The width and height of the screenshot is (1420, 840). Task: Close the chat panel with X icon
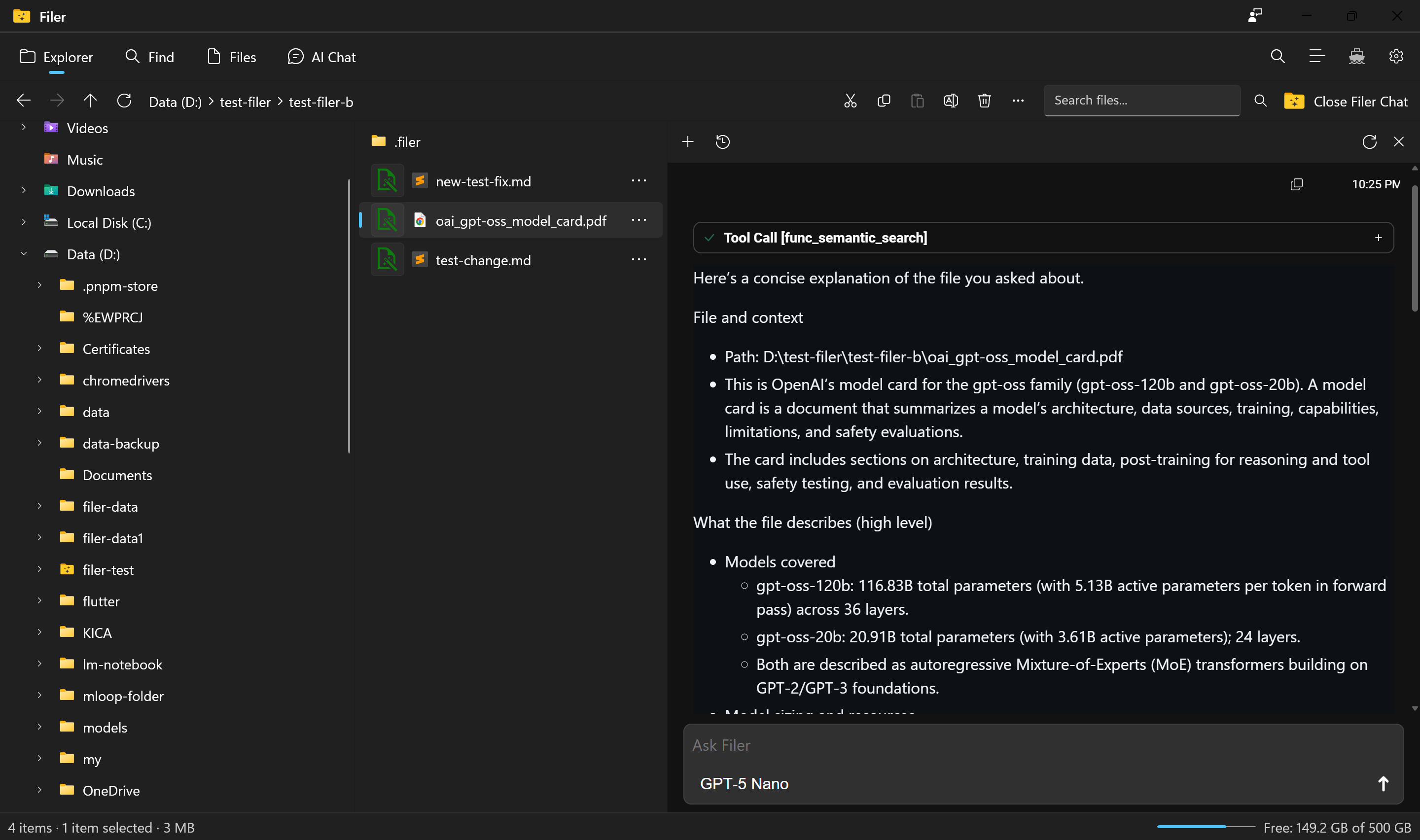pyautogui.click(x=1398, y=141)
